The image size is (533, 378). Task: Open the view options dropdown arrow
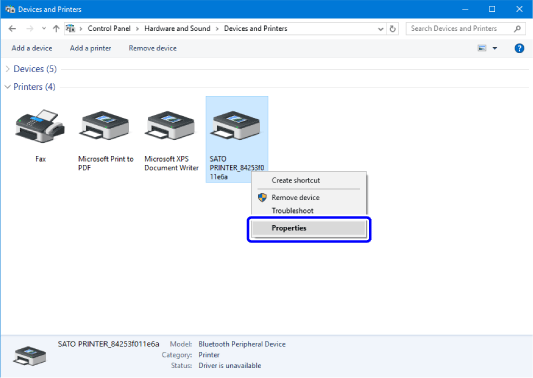point(495,48)
